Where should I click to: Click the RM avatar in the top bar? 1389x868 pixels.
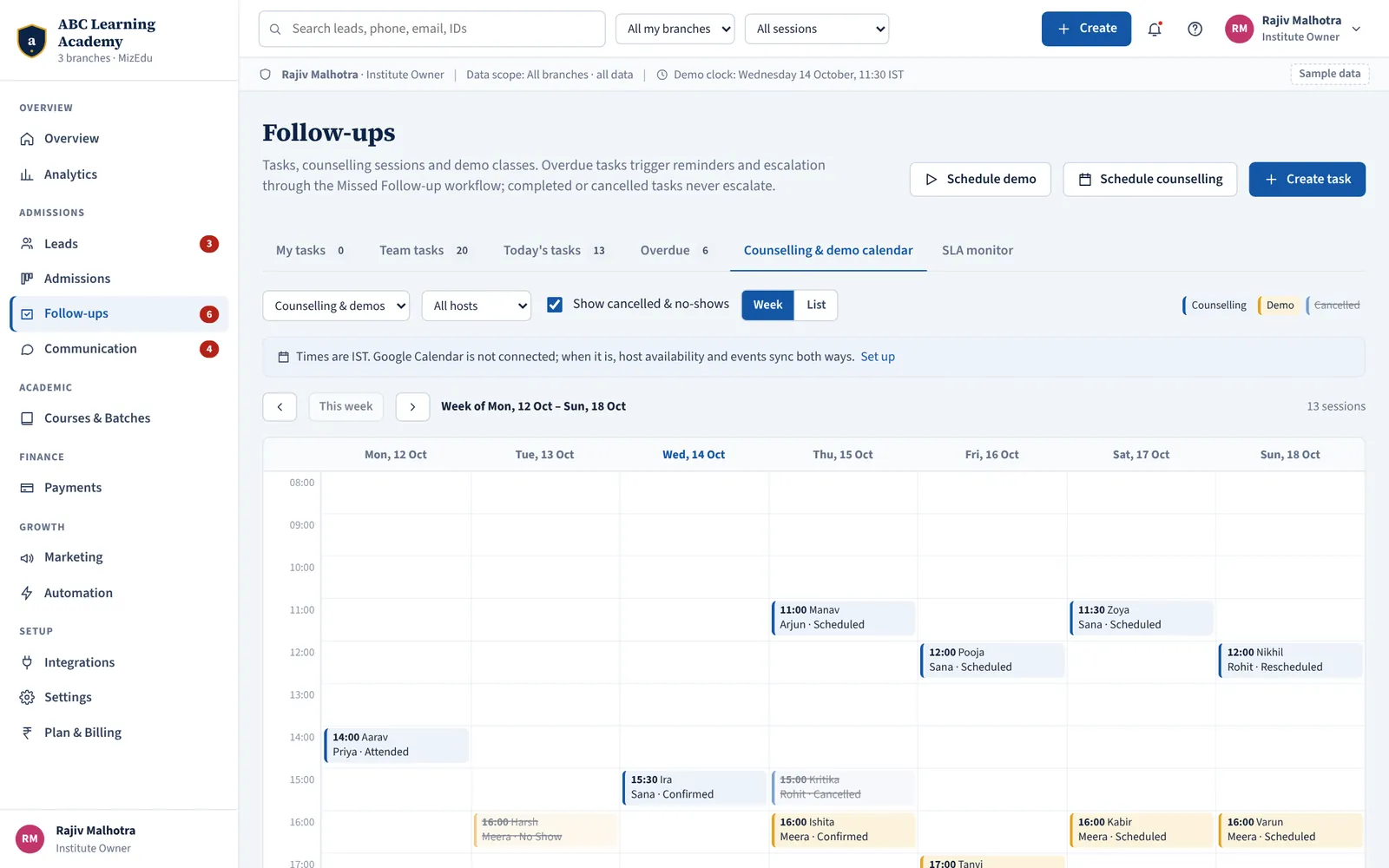click(1240, 29)
